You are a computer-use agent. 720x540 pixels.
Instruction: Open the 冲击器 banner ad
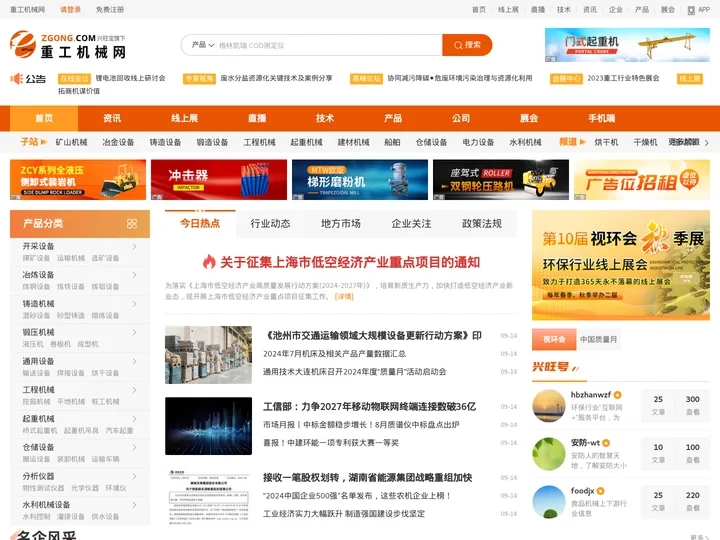(x=219, y=180)
